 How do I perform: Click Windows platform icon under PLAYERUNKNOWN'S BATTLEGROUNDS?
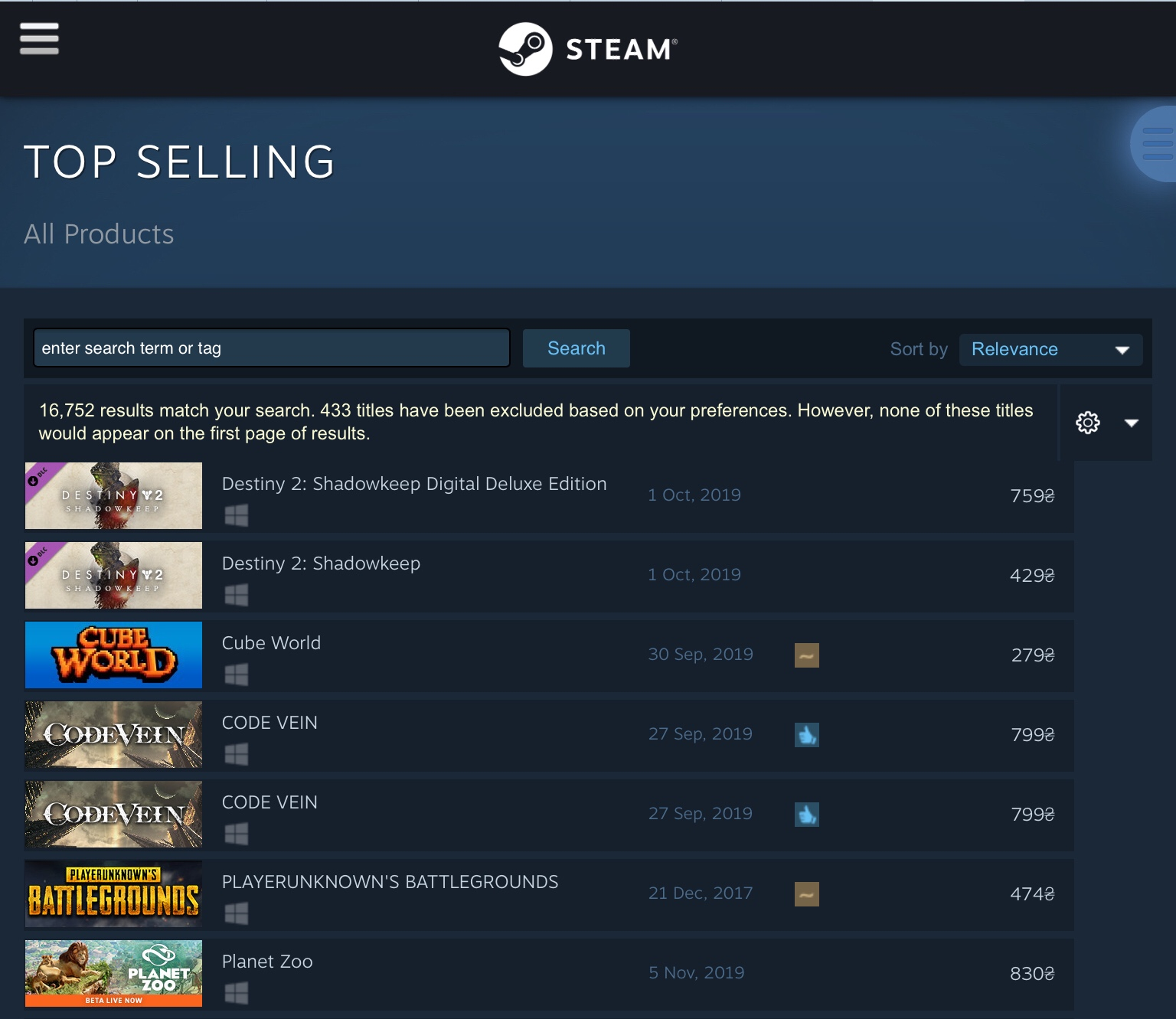click(237, 914)
